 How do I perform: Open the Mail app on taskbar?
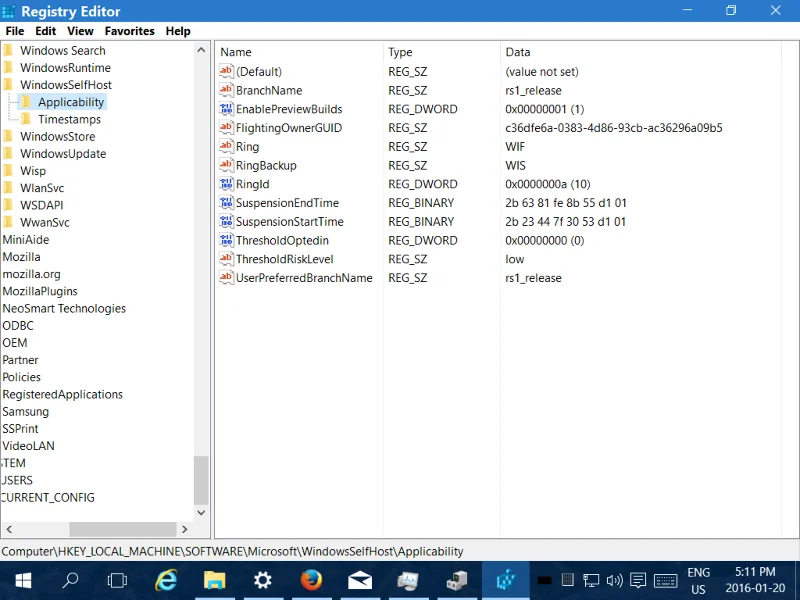click(x=360, y=580)
